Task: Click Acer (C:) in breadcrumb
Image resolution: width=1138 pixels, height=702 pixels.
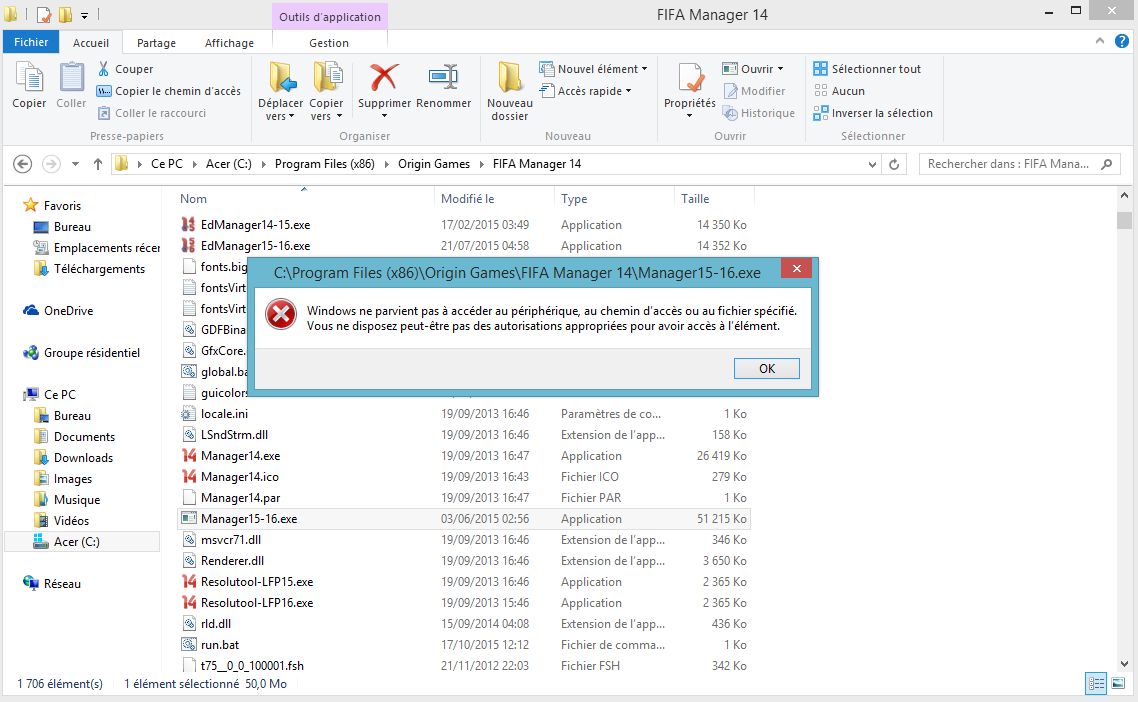Action: [x=229, y=164]
